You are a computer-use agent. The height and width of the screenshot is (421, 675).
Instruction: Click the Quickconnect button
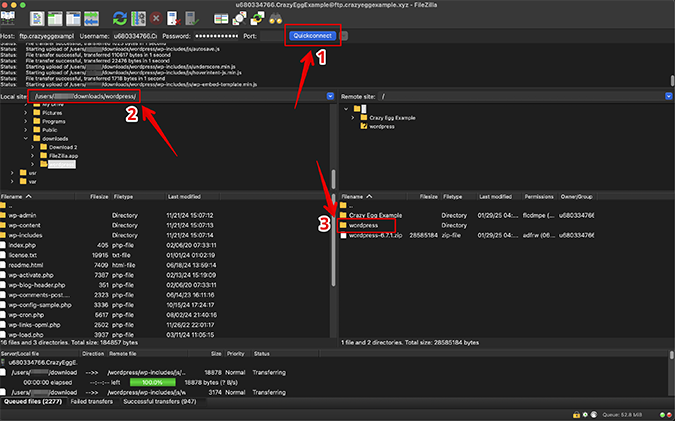click(x=313, y=36)
